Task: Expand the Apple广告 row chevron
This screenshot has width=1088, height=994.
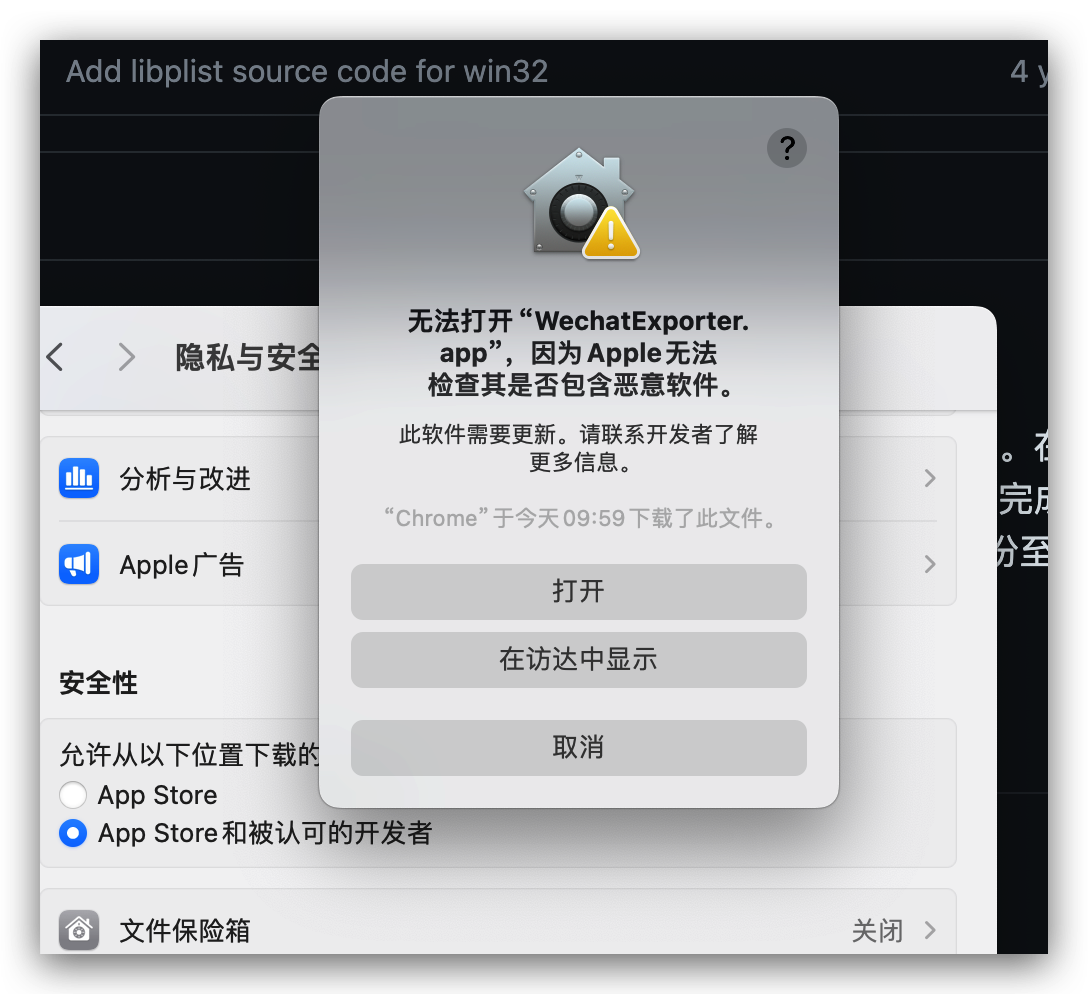Action: click(930, 564)
